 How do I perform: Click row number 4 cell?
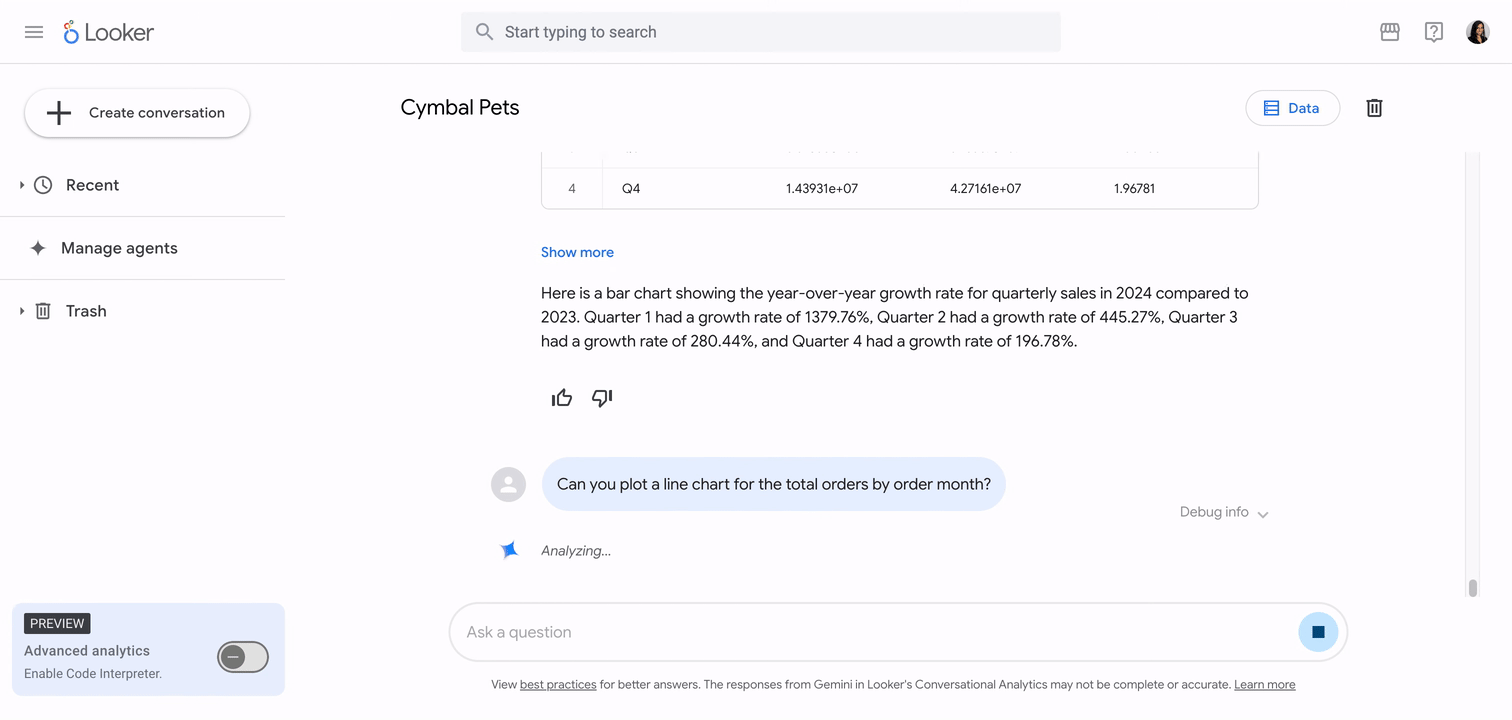click(572, 188)
